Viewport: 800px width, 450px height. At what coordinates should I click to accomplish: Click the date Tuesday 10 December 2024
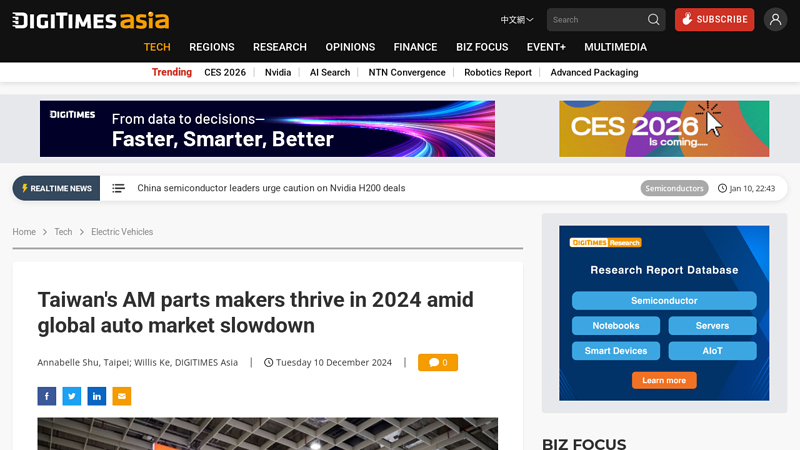tap(334, 362)
